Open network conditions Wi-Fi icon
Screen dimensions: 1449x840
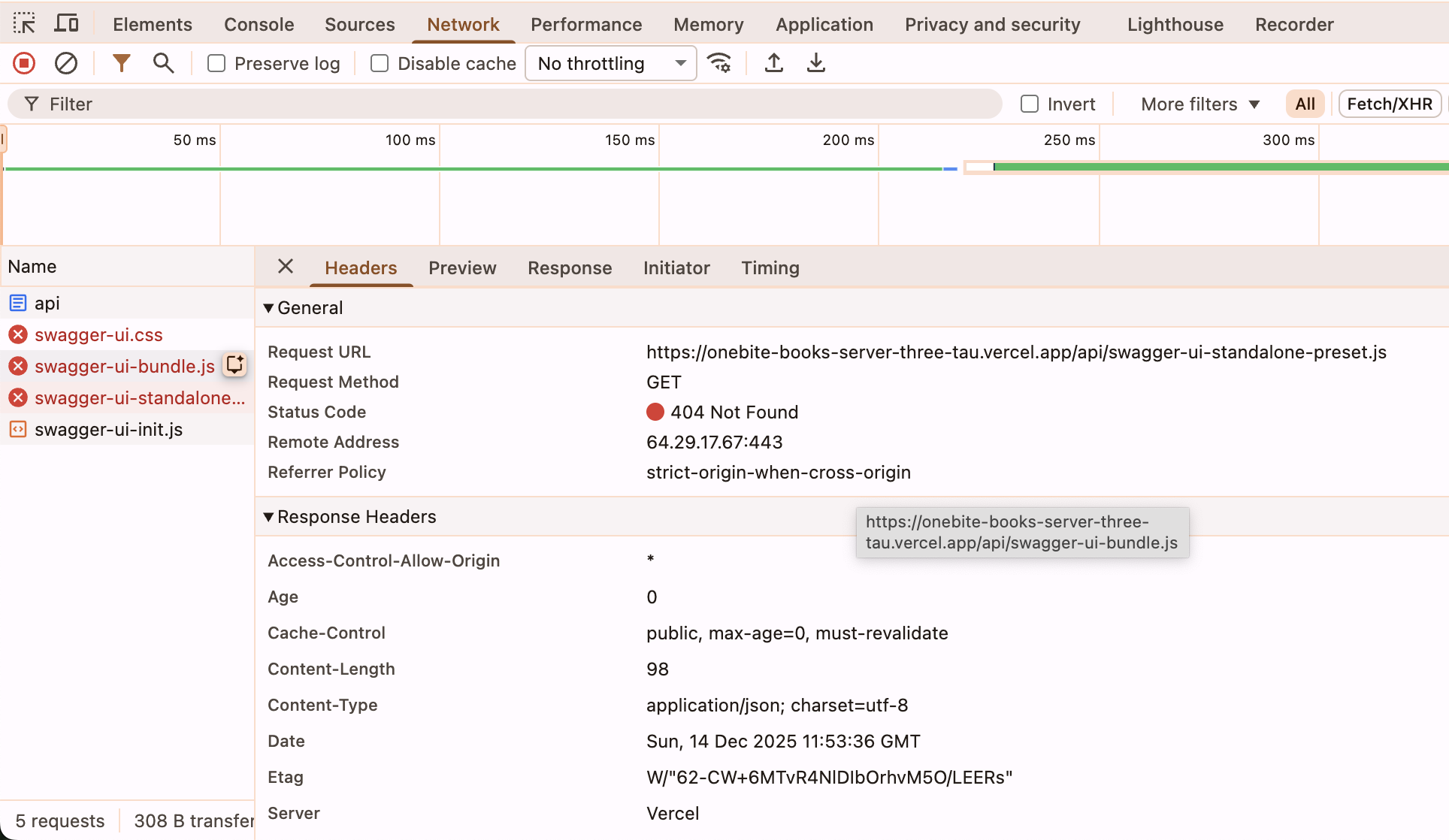719,64
